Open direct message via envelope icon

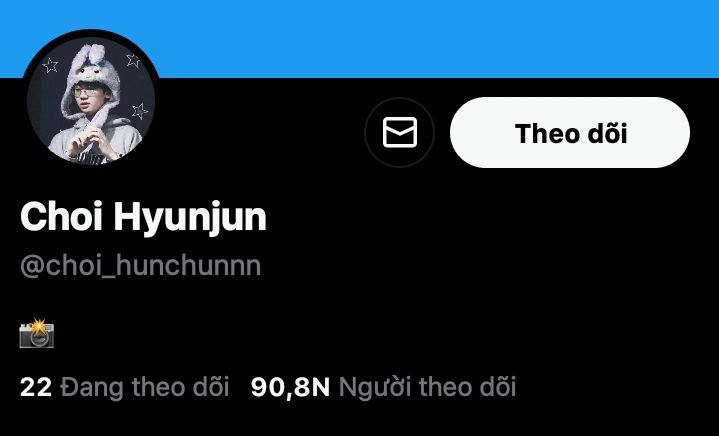399,132
